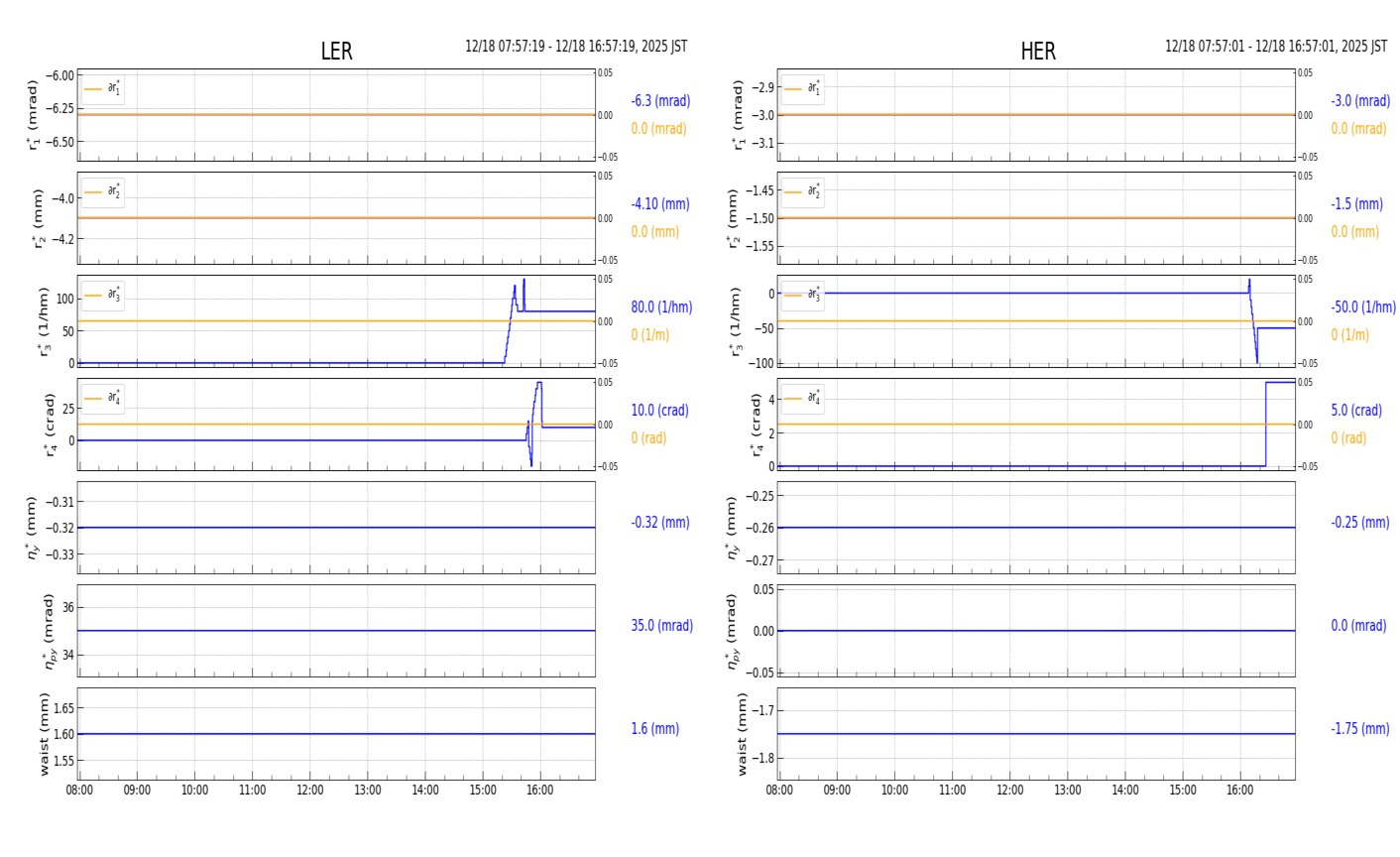Select the ∂r4* legend in the LER plot
The image size is (1400, 857).
click(103, 399)
